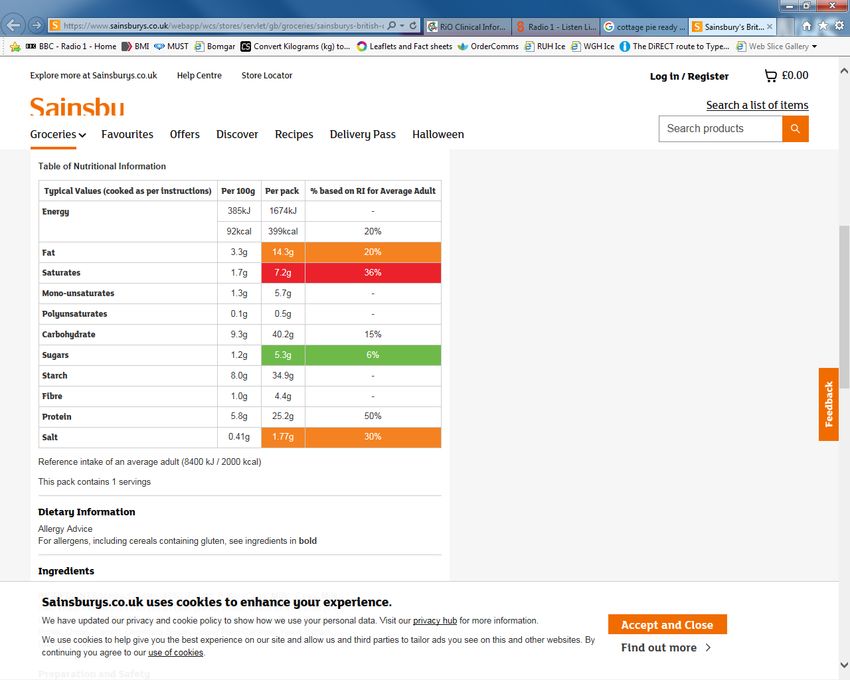Screen dimensions: 850x680
Task: Click the vertical scrollbar thumb
Action: [844, 305]
